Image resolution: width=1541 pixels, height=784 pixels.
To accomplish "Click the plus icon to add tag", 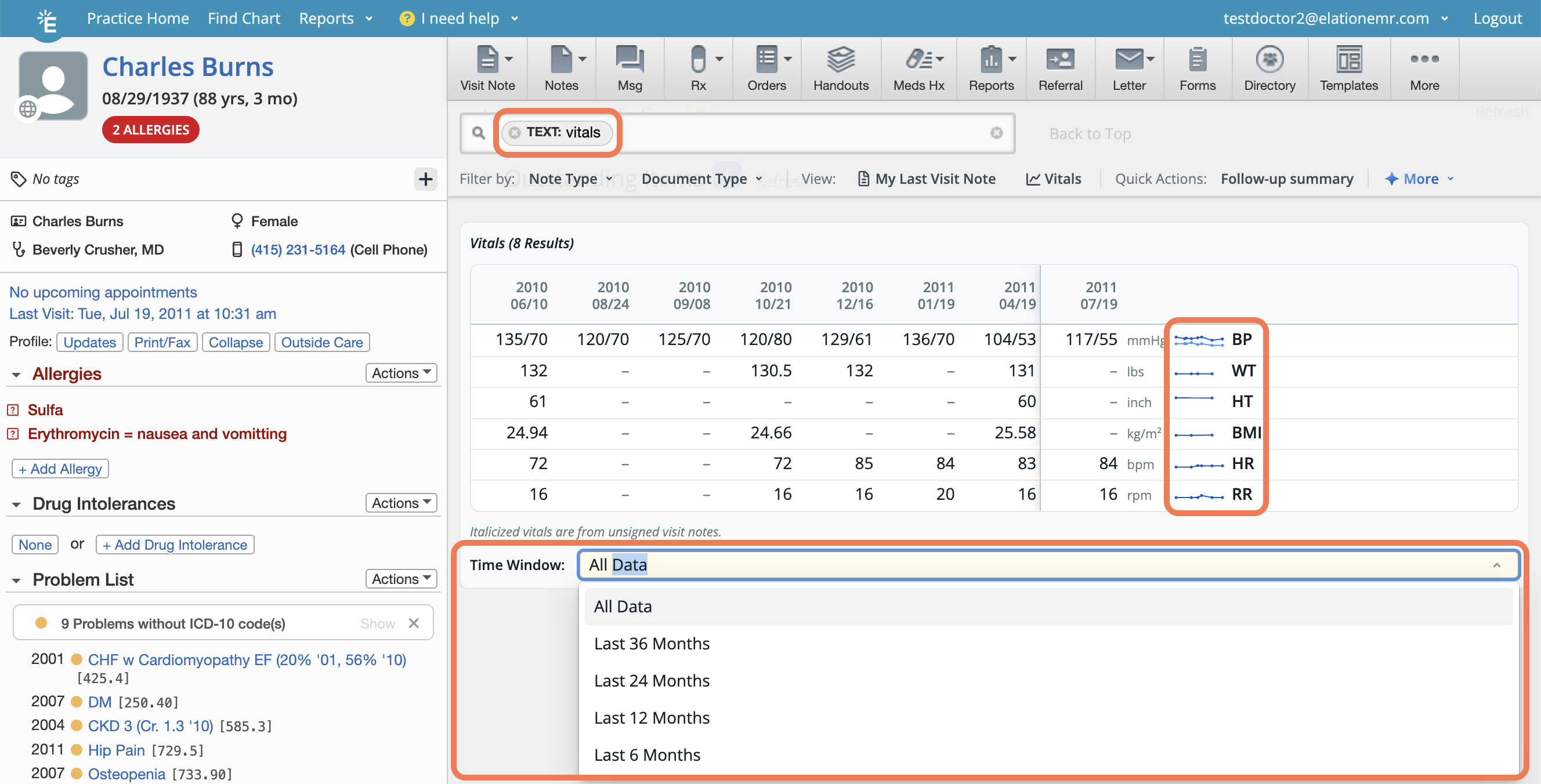I will [x=425, y=179].
